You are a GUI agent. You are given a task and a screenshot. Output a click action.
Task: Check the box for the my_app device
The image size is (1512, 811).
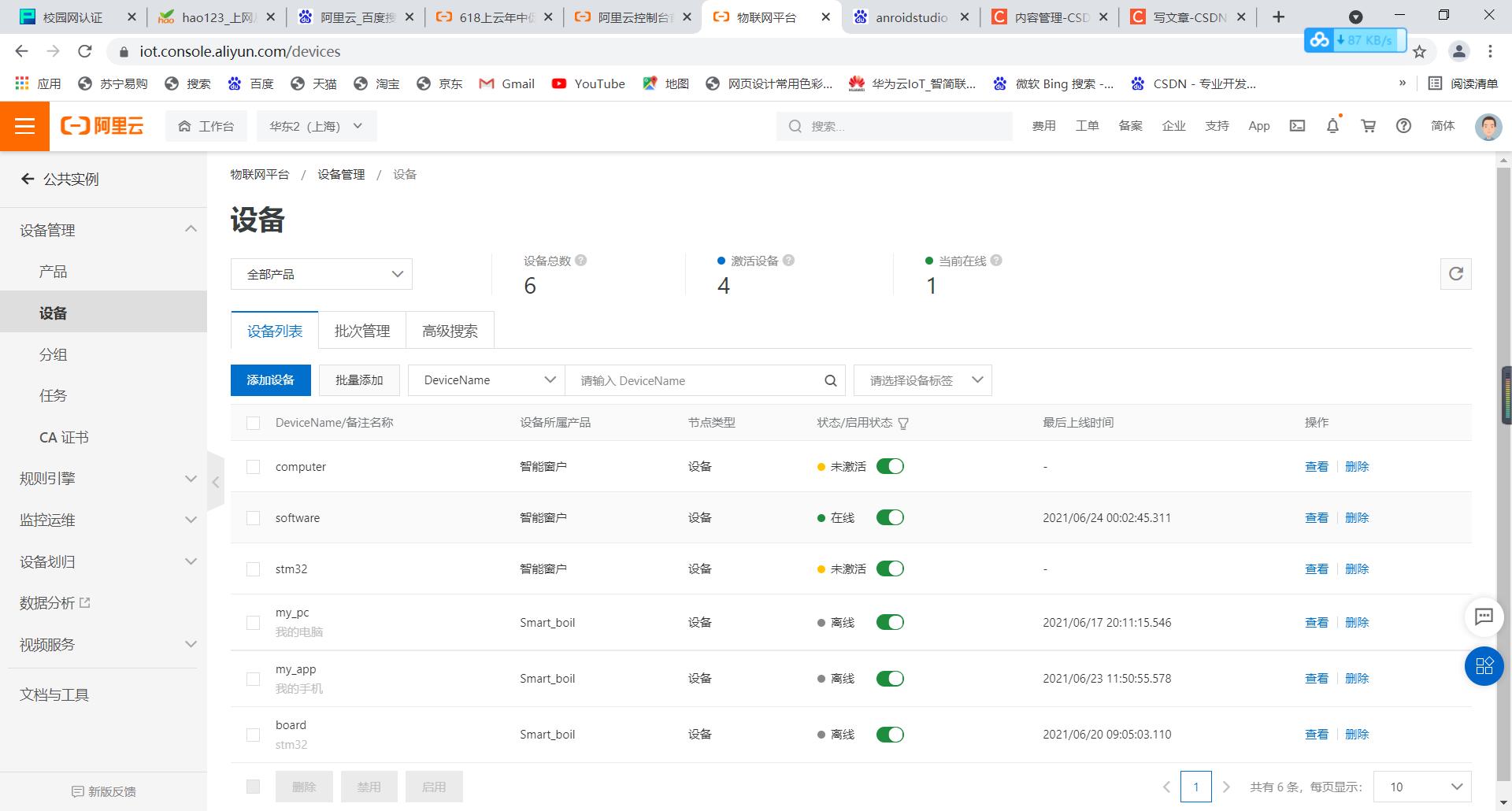253,679
